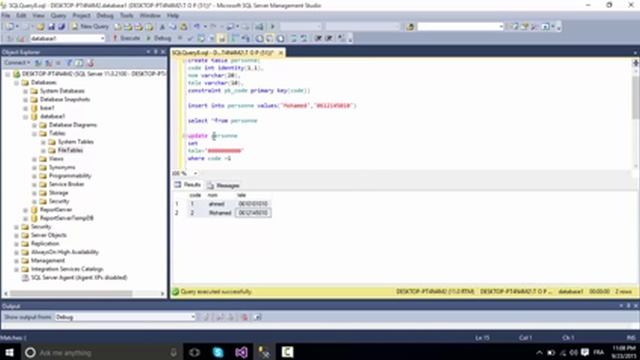Click the Filter funnel icon in Object Explorer

coord(69,63)
